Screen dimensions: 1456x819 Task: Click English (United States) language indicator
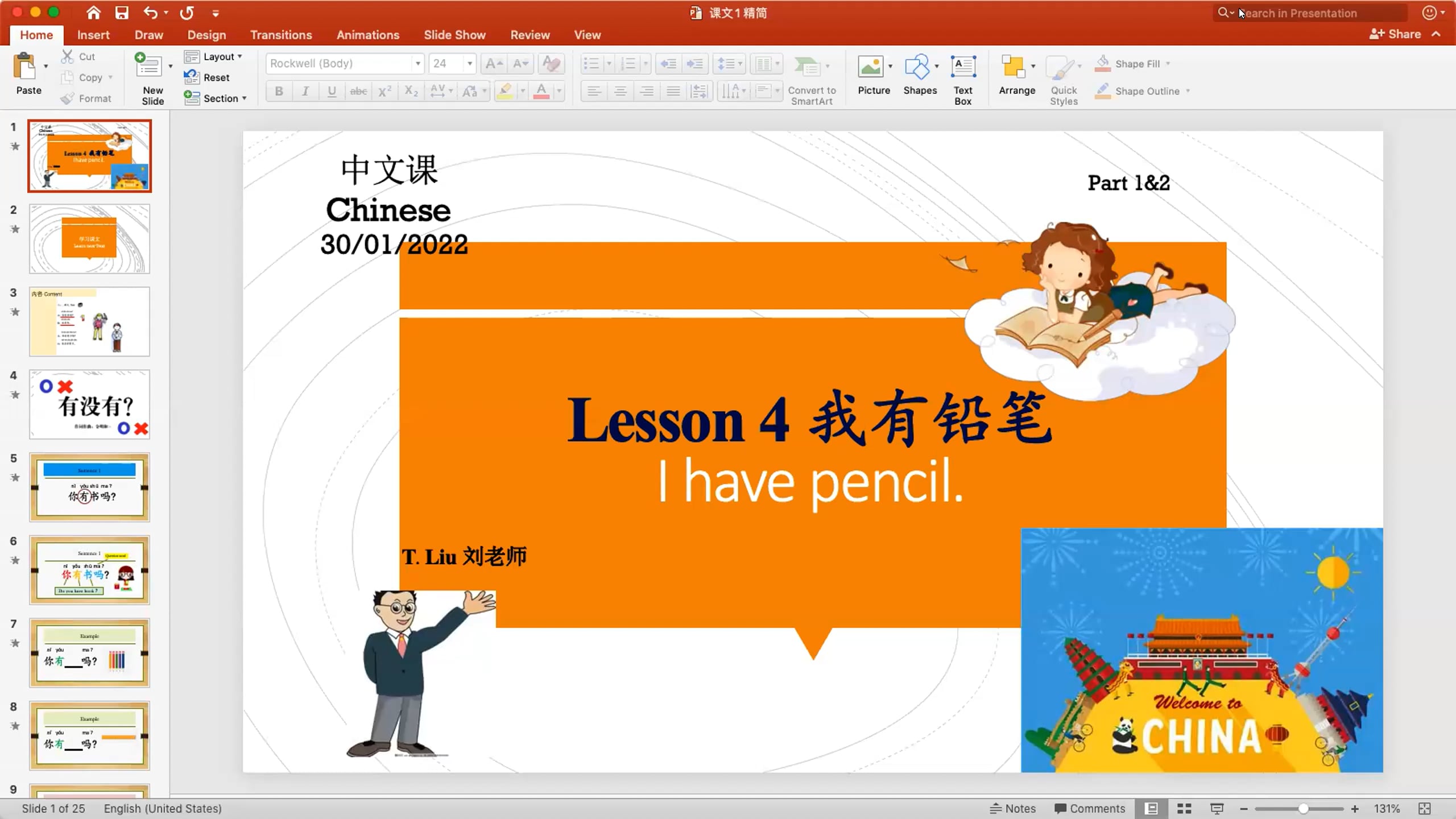(163, 808)
